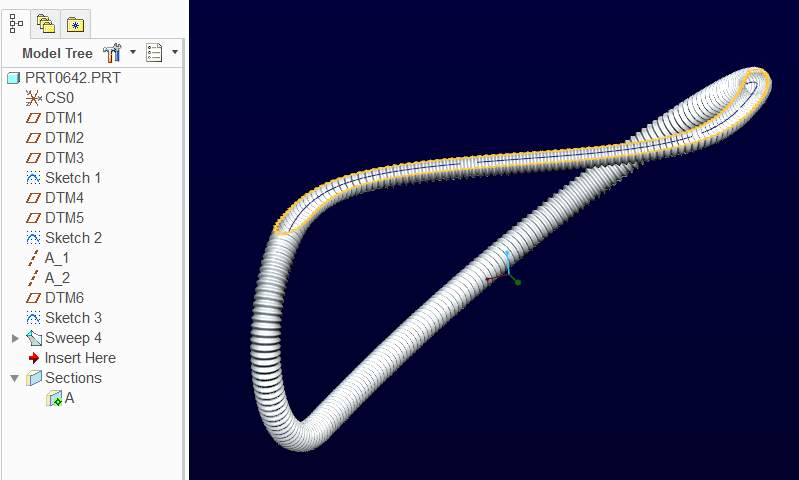This screenshot has height=480, width=799.
Task: Select DTM1 datum plane icon
Action: click(33, 118)
